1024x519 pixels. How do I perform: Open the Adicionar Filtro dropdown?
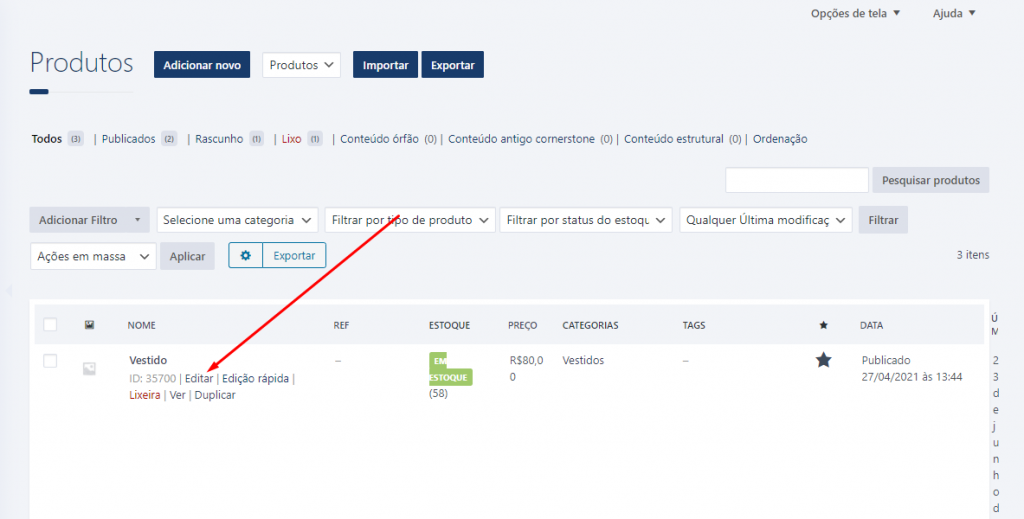tap(89, 220)
